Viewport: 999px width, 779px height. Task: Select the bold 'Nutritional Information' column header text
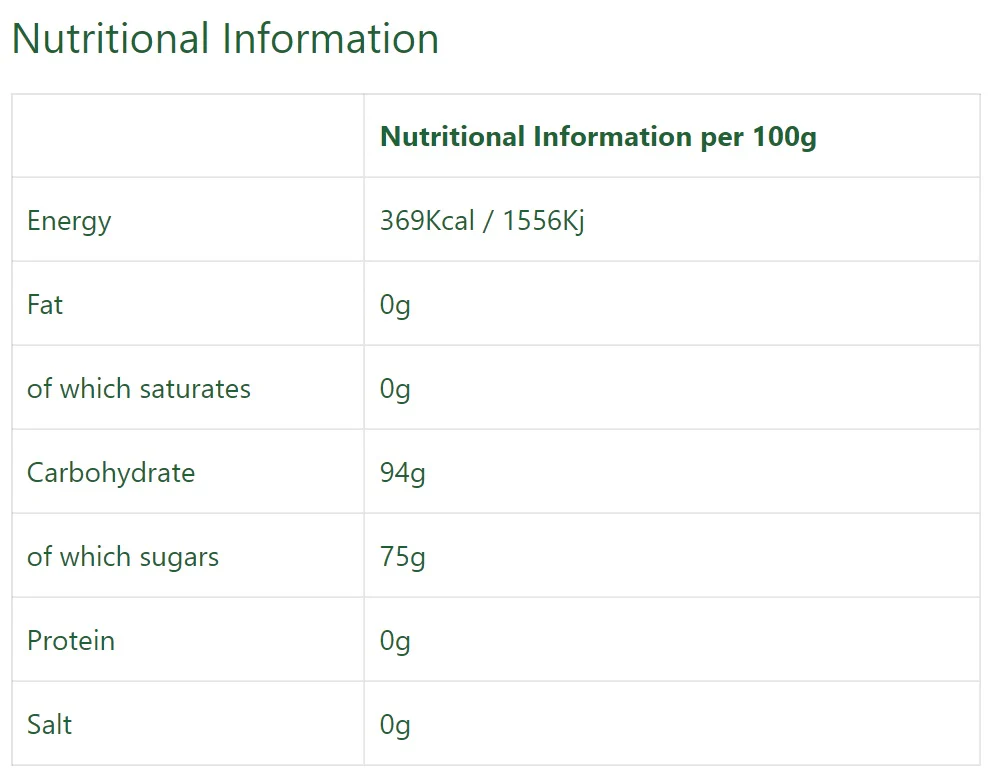[535, 136]
